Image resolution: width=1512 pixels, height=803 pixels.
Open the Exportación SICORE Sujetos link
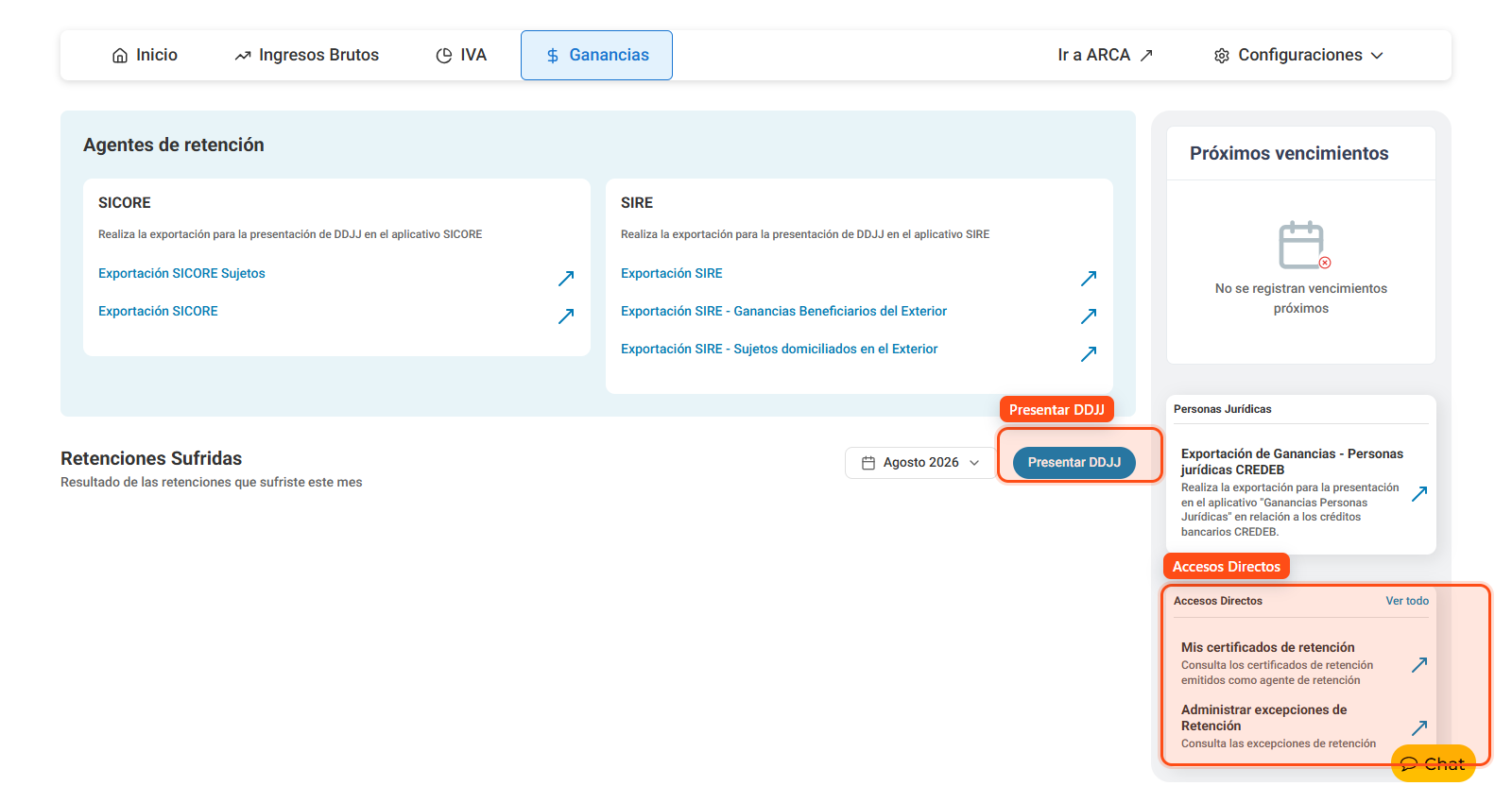click(x=181, y=273)
